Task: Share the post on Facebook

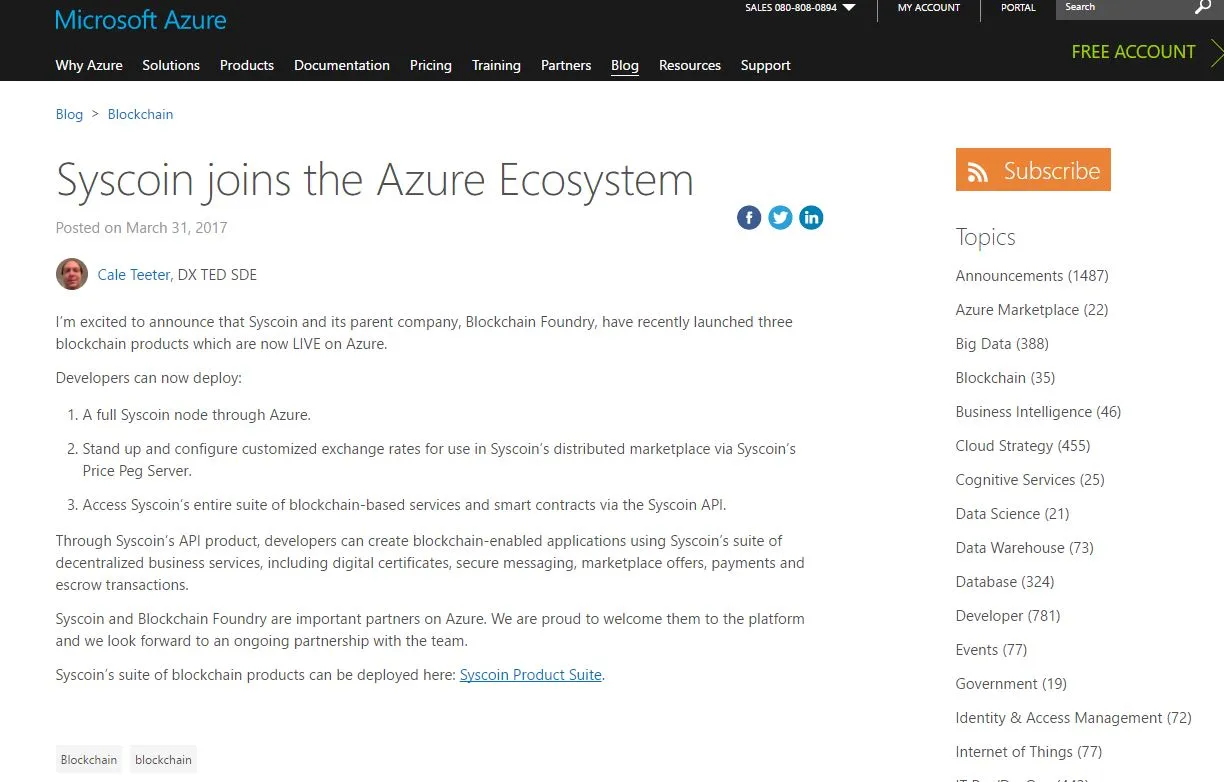Action: [749, 217]
